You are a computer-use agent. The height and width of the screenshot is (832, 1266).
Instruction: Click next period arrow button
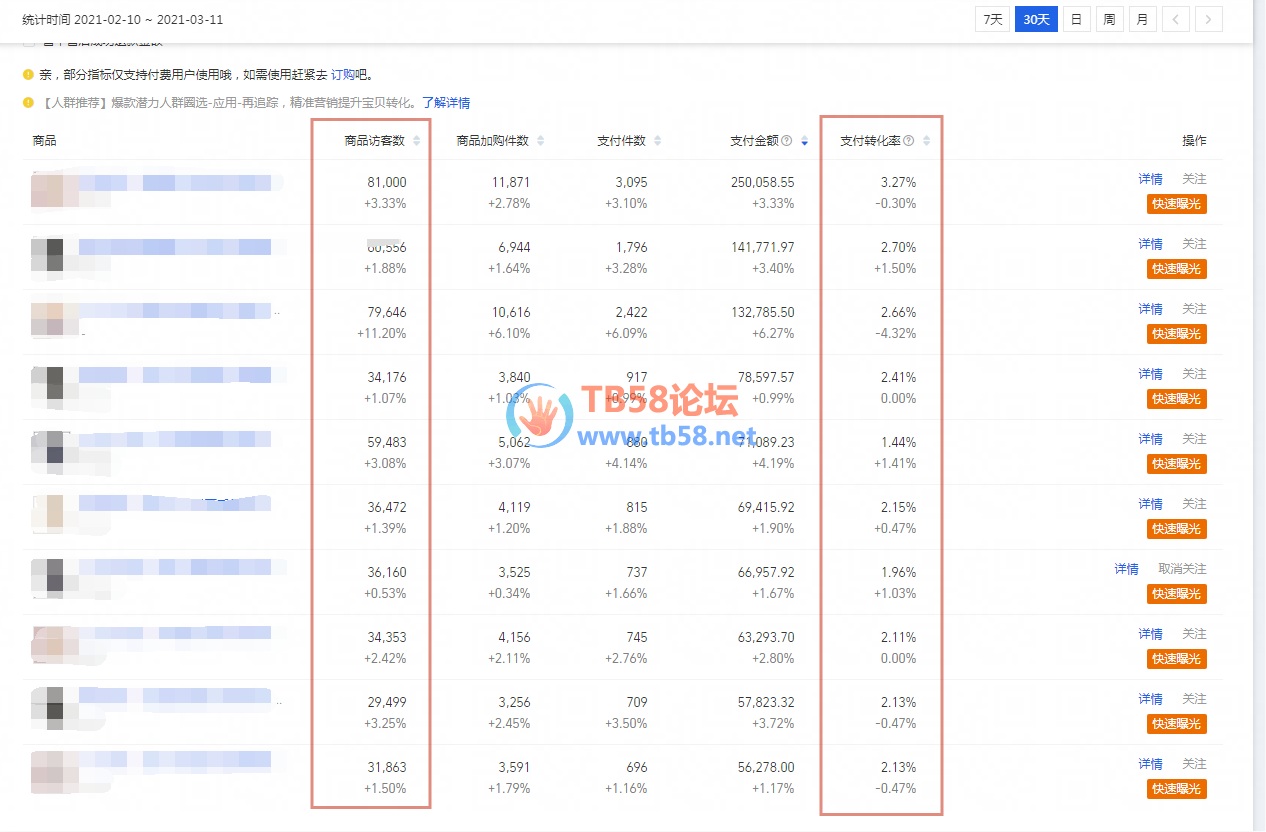(x=1209, y=19)
